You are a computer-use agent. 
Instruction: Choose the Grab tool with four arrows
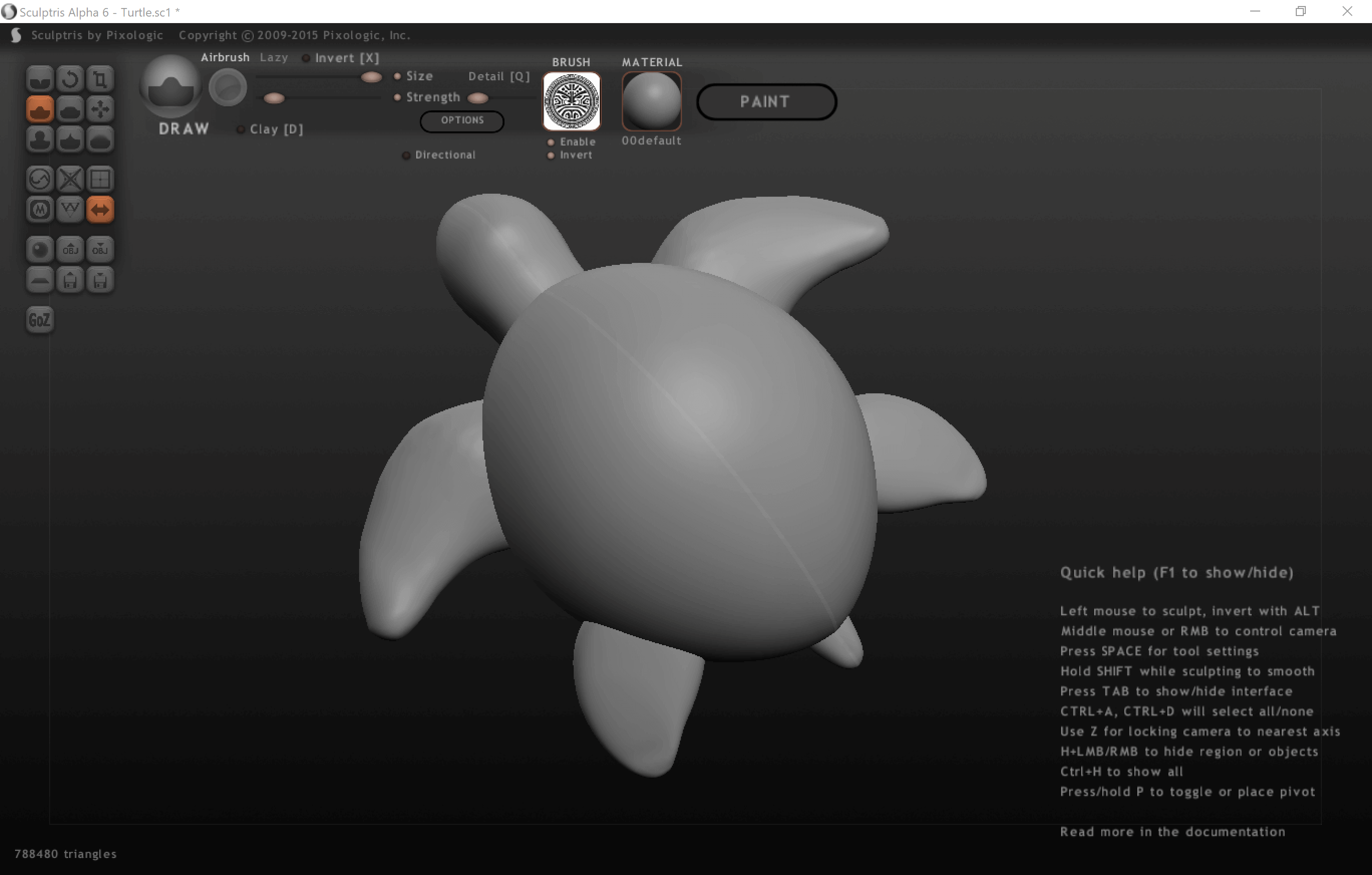pyautogui.click(x=100, y=109)
